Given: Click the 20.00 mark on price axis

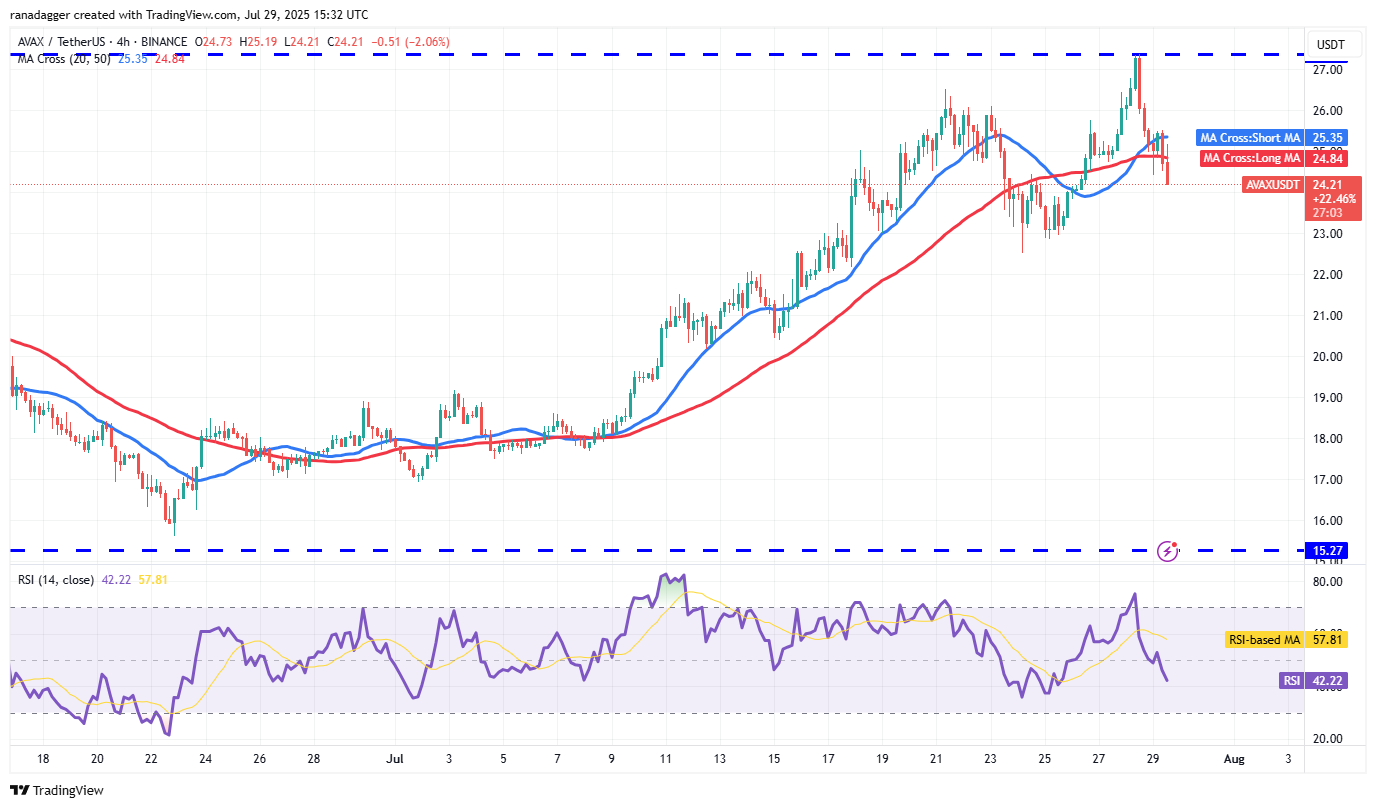Looking at the screenshot, I should pos(1327,357).
